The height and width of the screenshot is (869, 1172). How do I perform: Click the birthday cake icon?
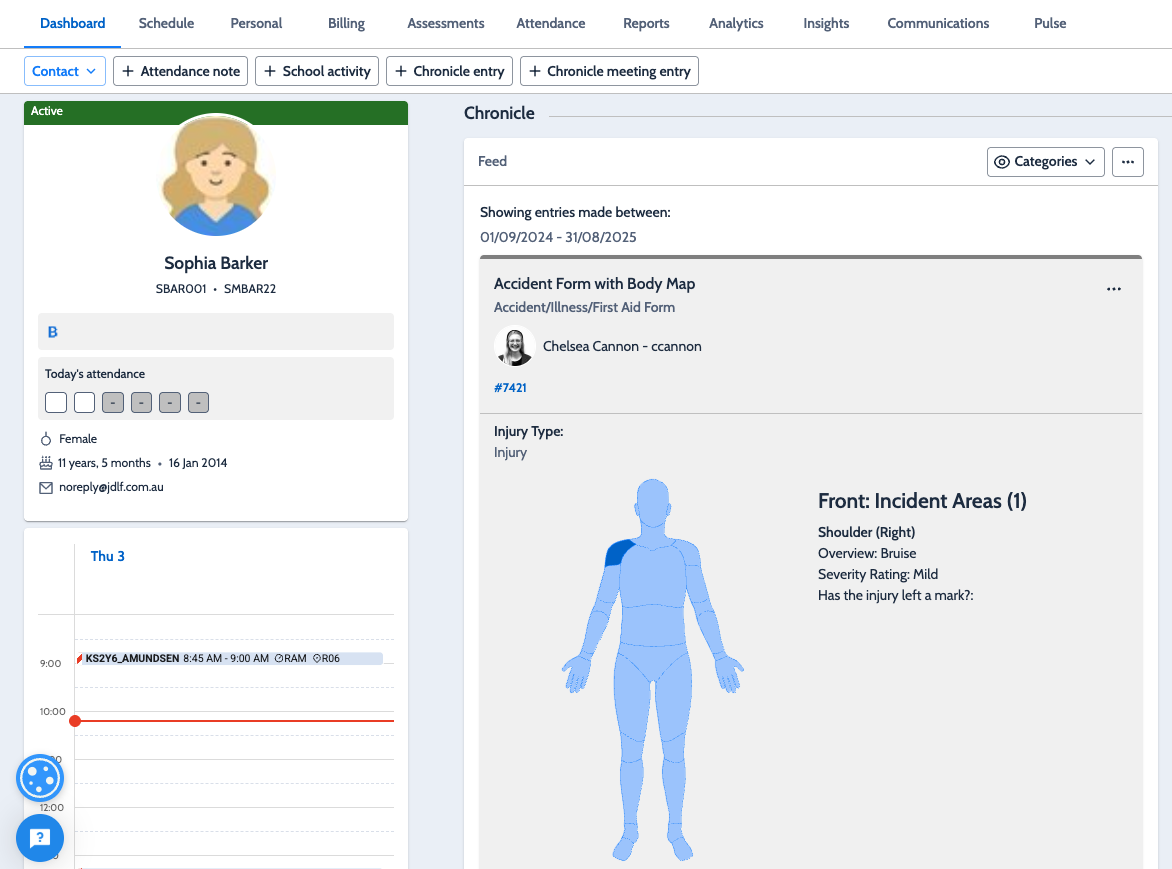pos(46,463)
